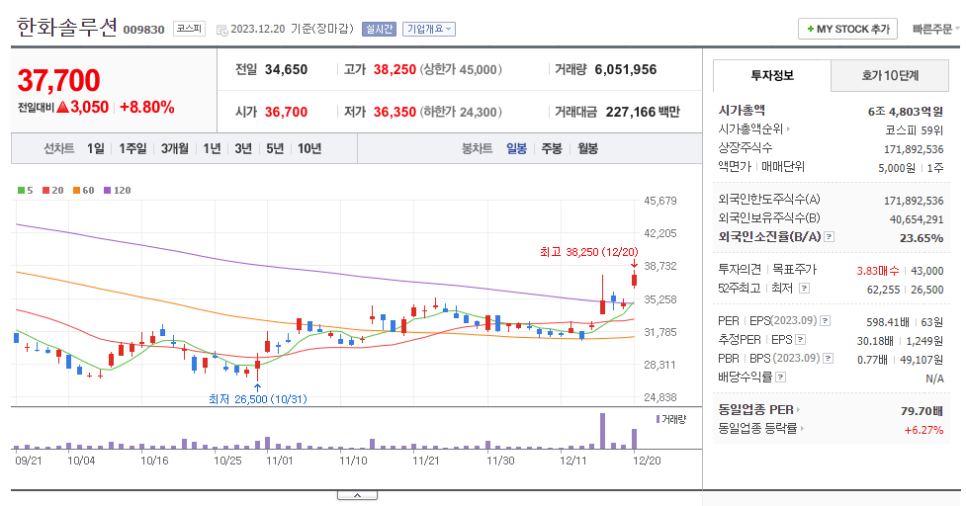Click the 12/20 date on chart axis

(647, 461)
